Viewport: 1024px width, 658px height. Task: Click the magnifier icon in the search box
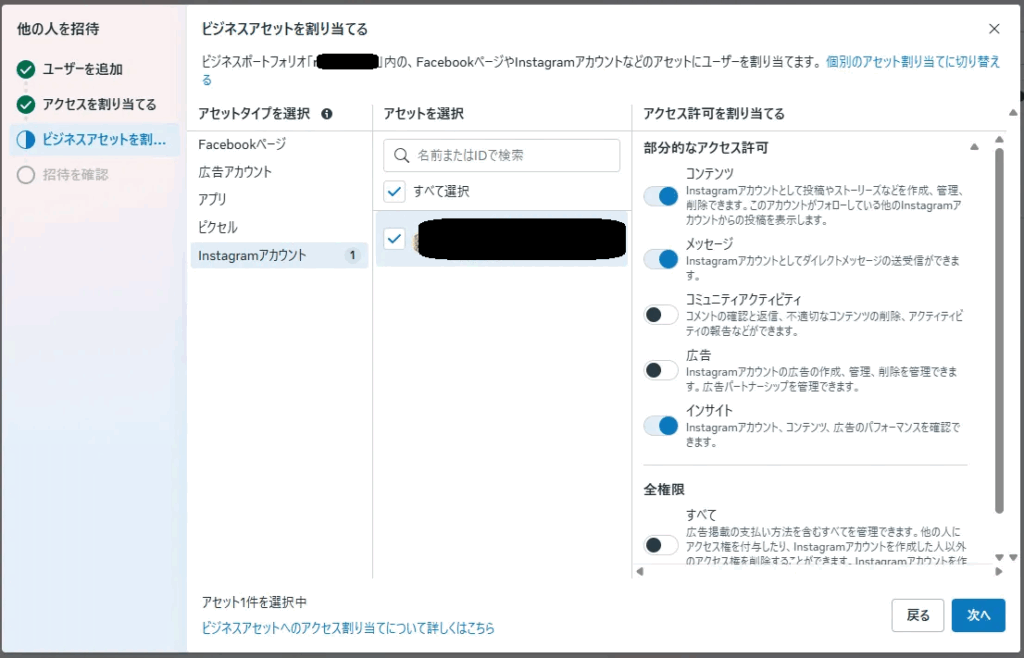click(402, 156)
